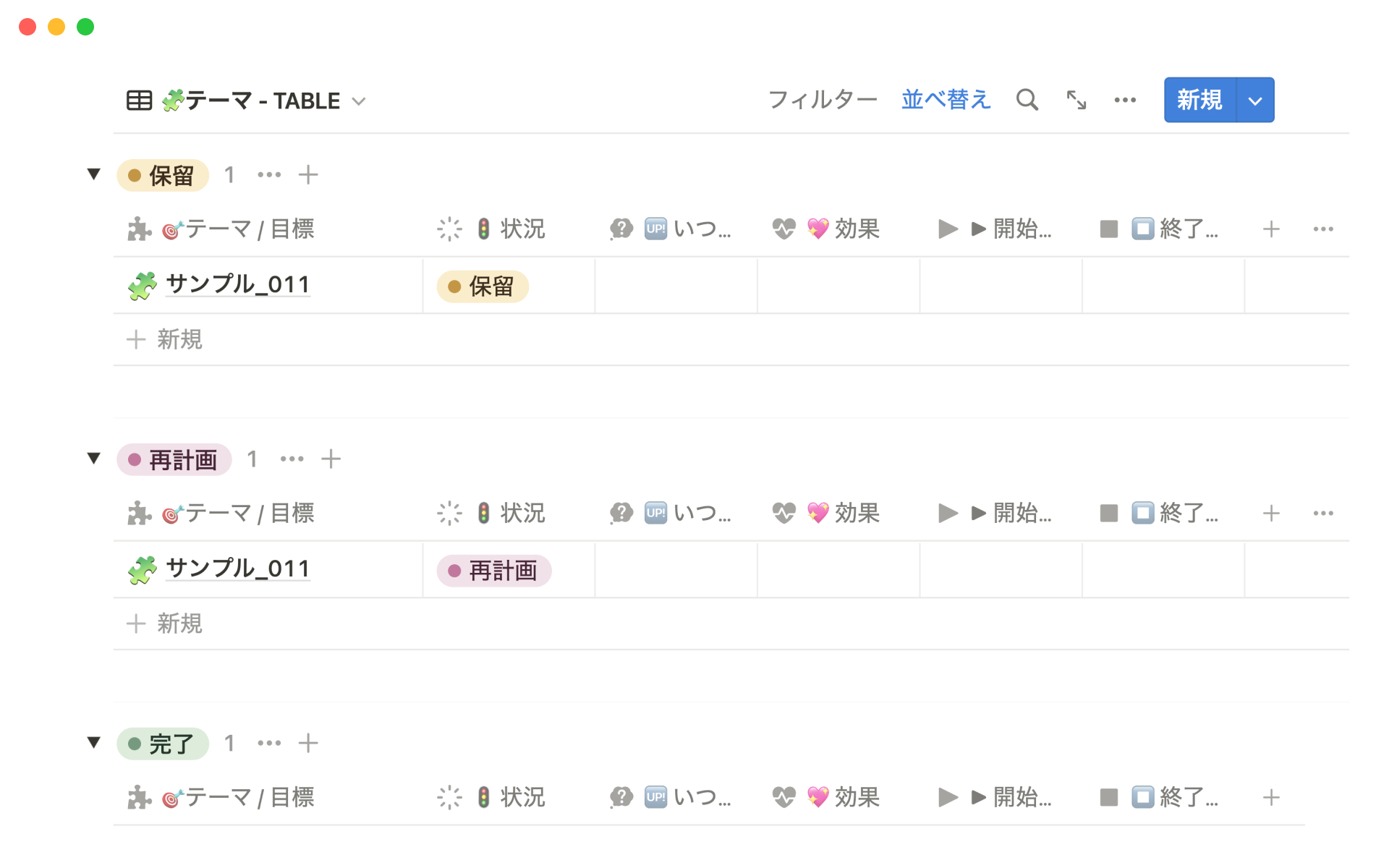
Task: Open the 並べ替え sort menu
Action: point(946,100)
